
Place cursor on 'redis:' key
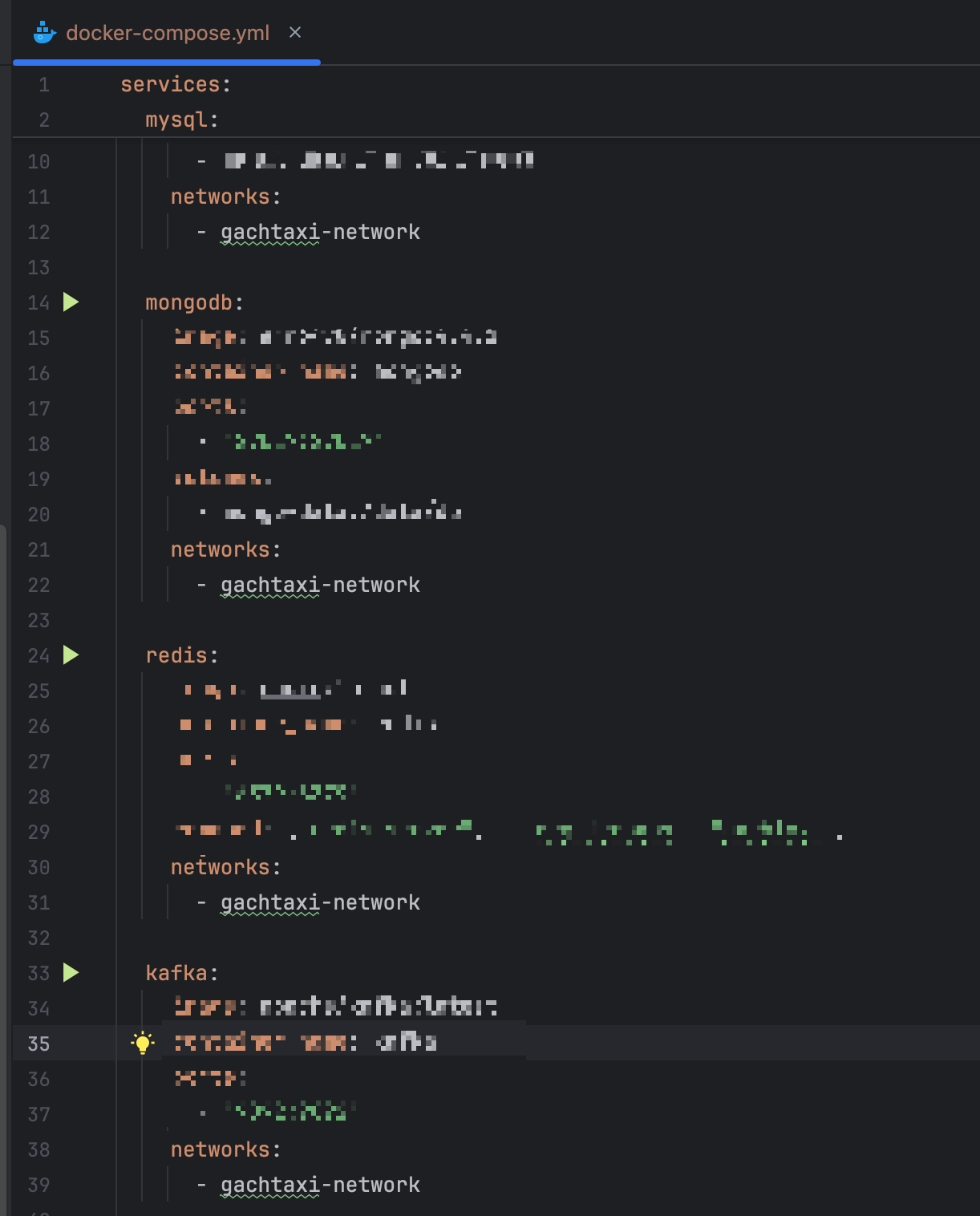[x=182, y=655]
